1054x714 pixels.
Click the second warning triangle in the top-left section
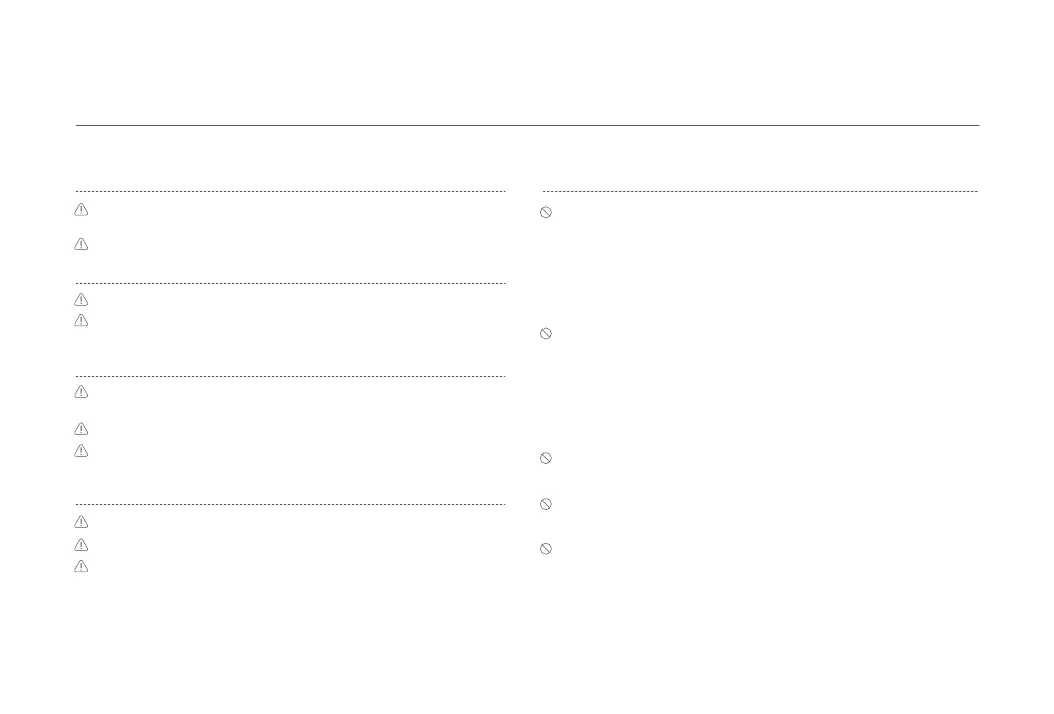[82, 244]
